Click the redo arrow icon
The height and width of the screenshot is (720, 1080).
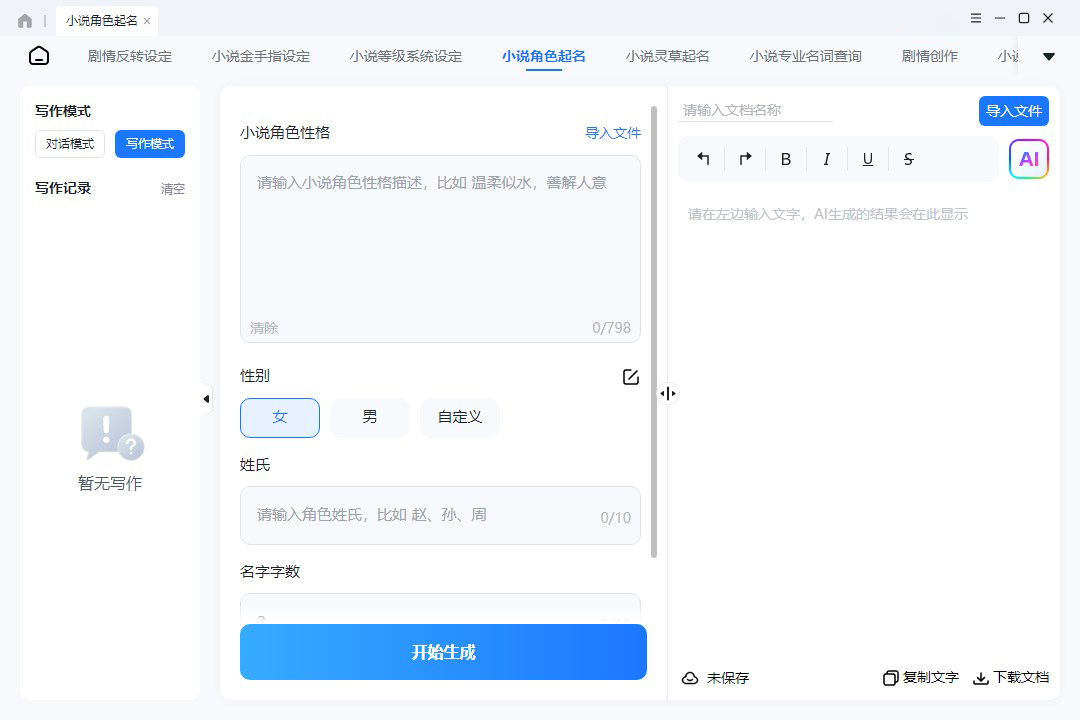745,159
